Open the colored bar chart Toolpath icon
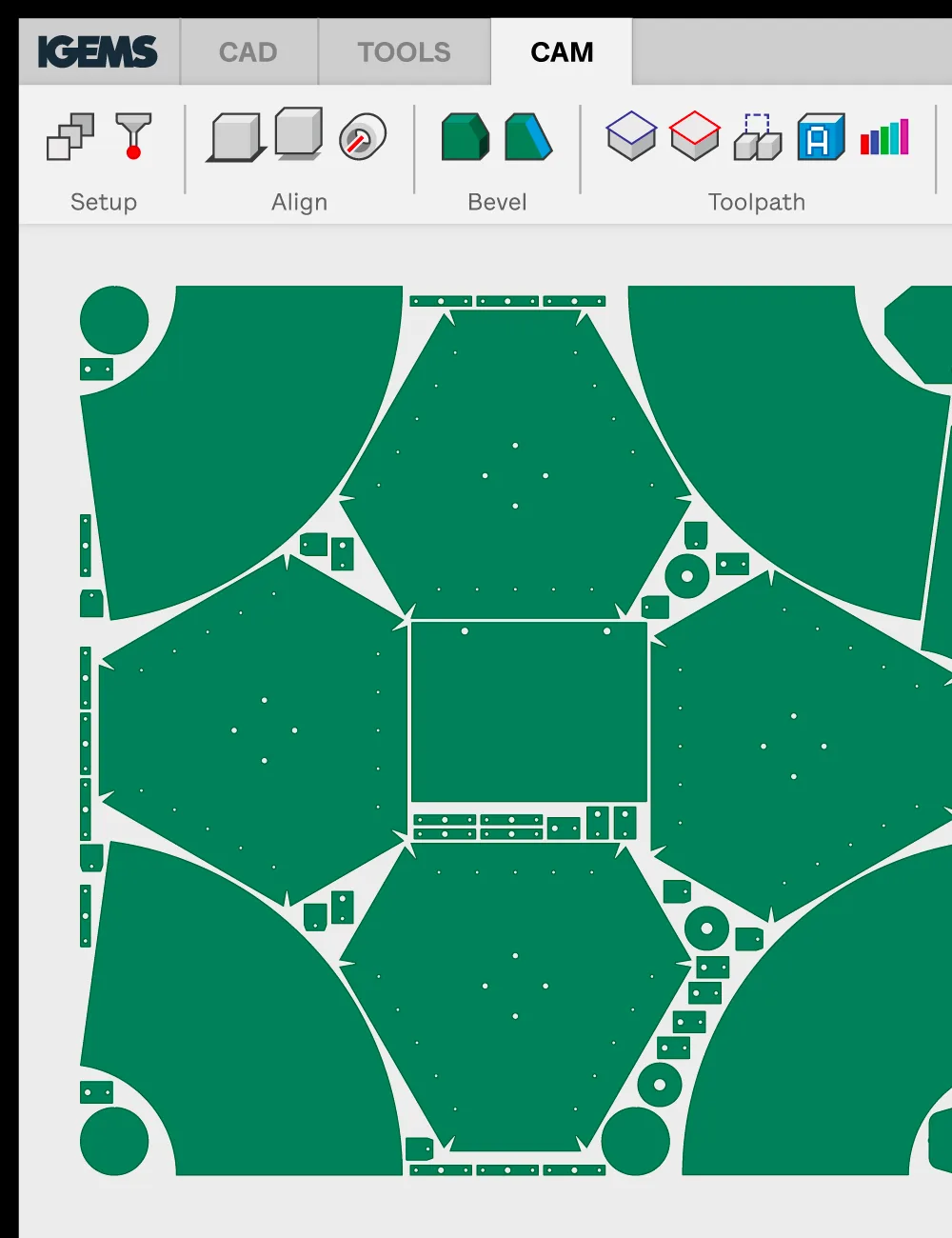The height and width of the screenshot is (1238, 952). click(884, 137)
